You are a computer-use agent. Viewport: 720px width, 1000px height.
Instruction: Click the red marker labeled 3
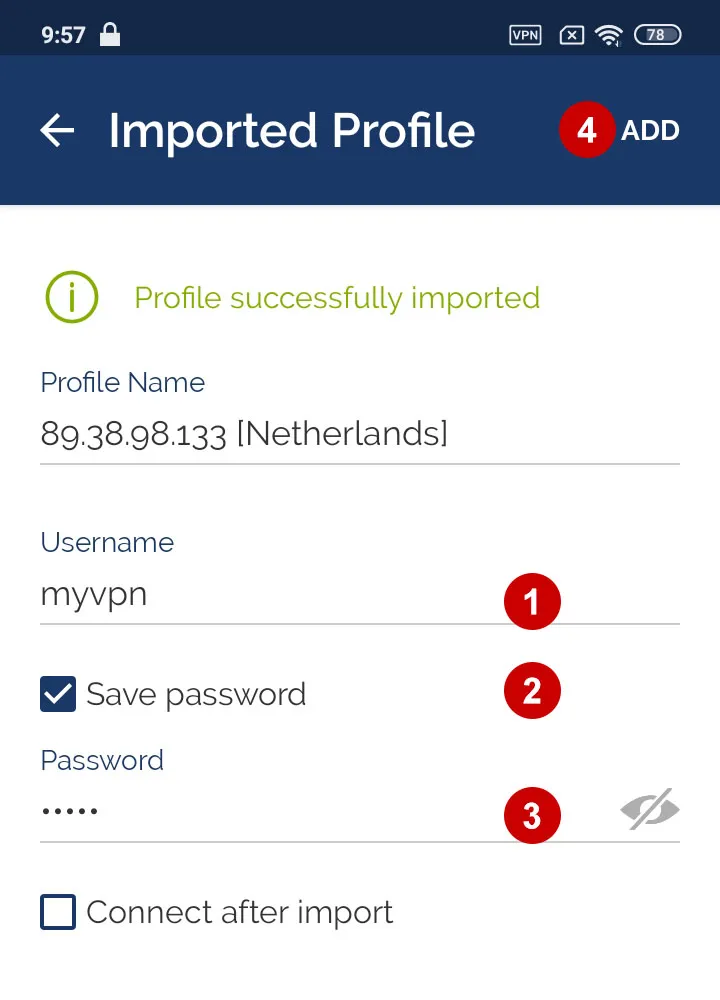pyautogui.click(x=532, y=815)
